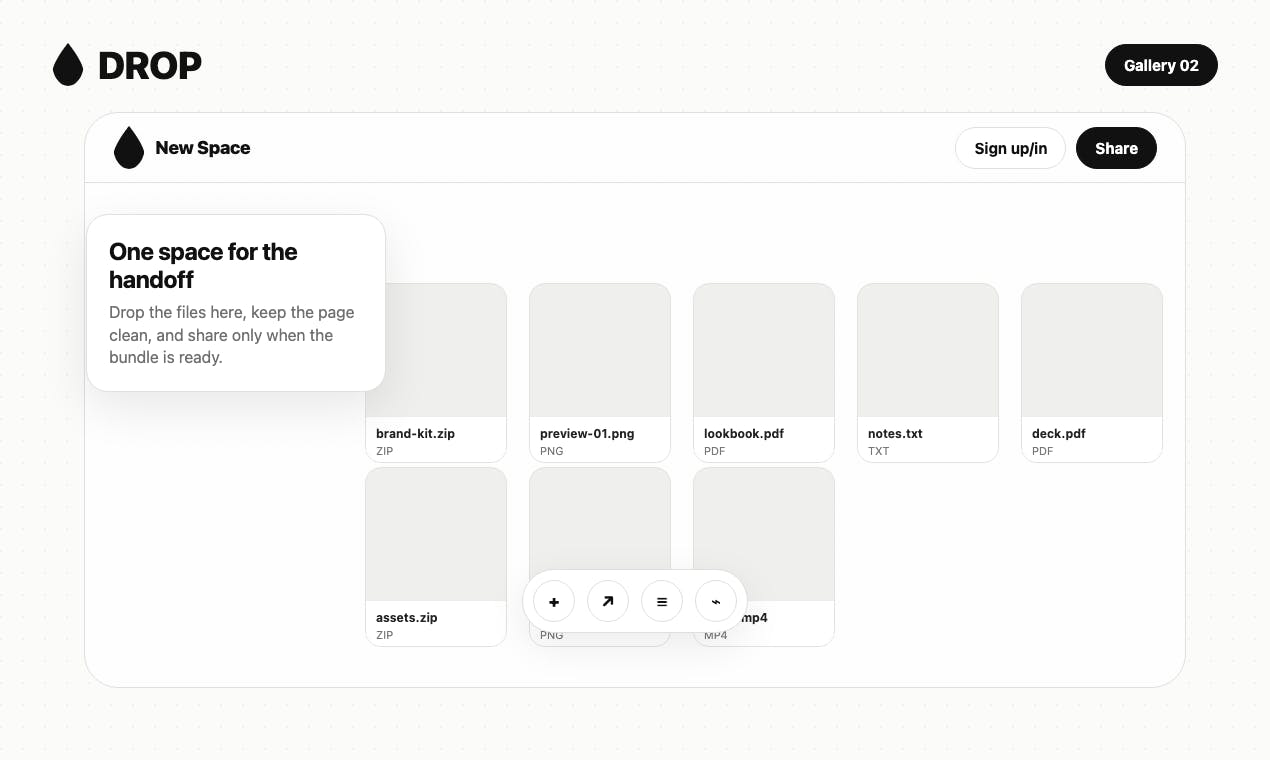Click the diagonal arrow icon in floating toolbar
This screenshot has height=760, width=1270.
pos(608,602)
